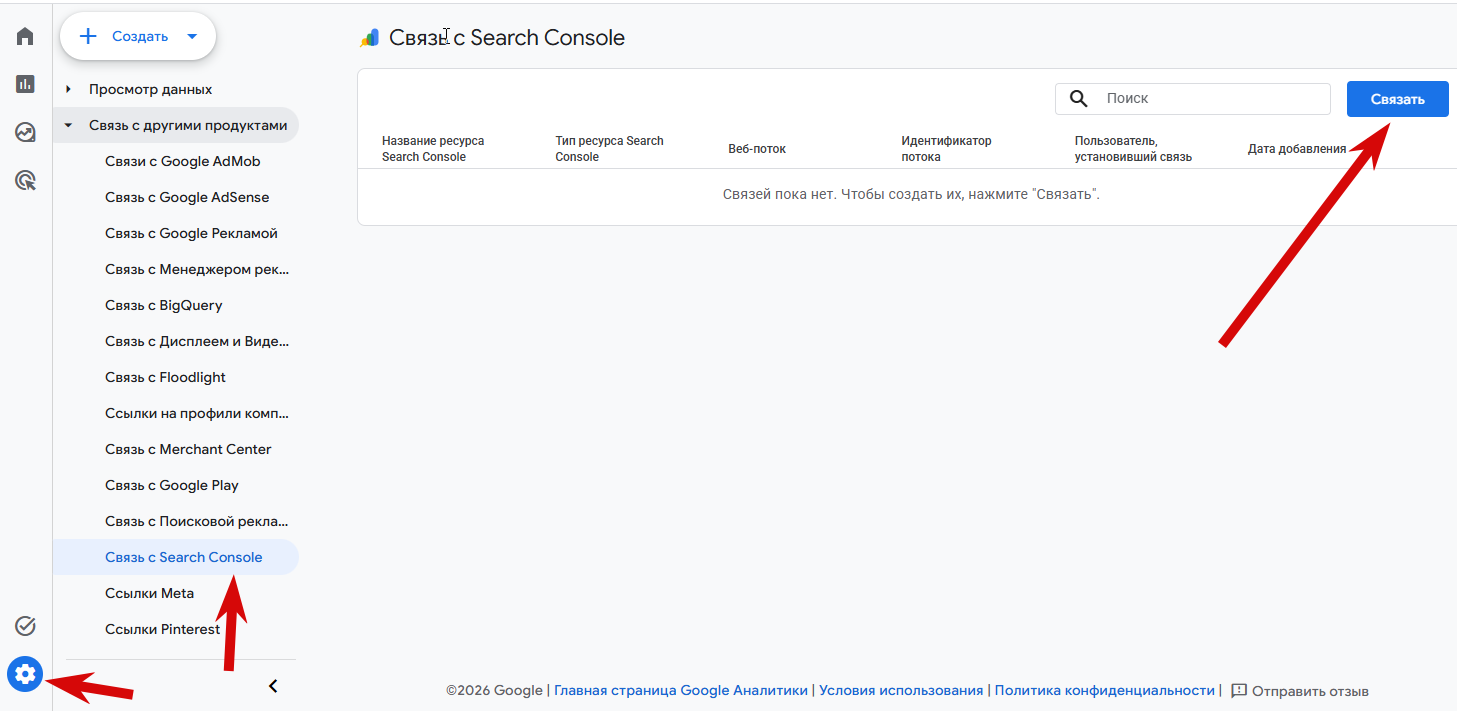Open Связи с Google AdMob
Image resolution: width=1457 pixels, height=711 pixels.
click(x=183, y=161)
